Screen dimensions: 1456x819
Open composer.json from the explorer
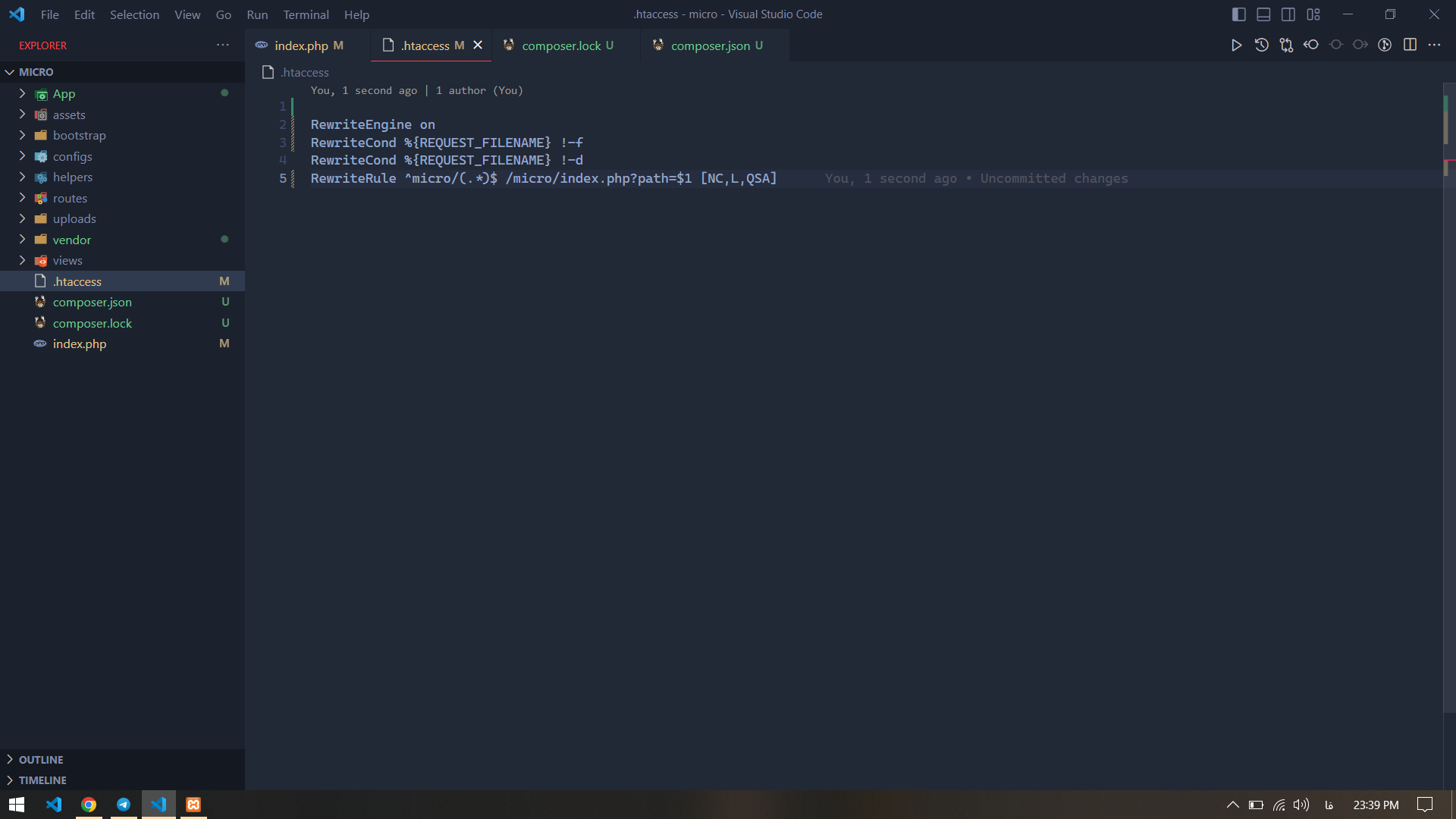[122, 303]
